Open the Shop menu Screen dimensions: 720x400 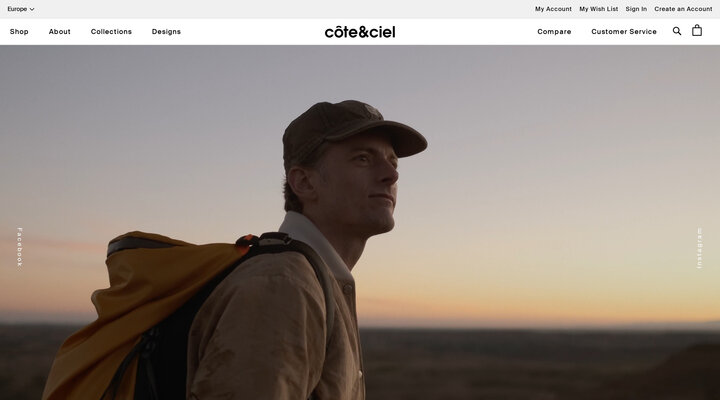point(19,32)
